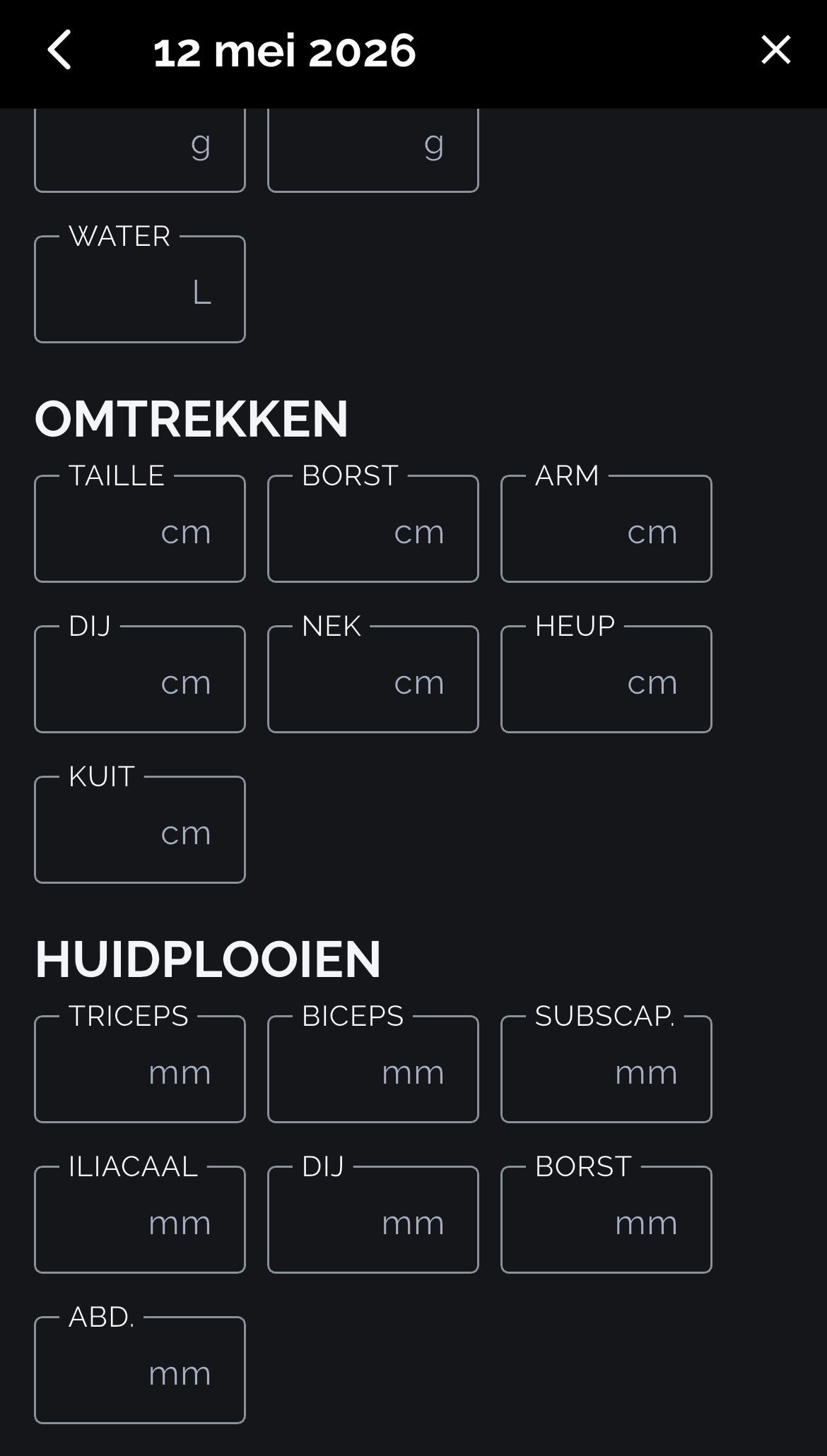The image size is (827, 1456).
Task: Select the Abd. skinfold field
Action: tap(140, 1371)
